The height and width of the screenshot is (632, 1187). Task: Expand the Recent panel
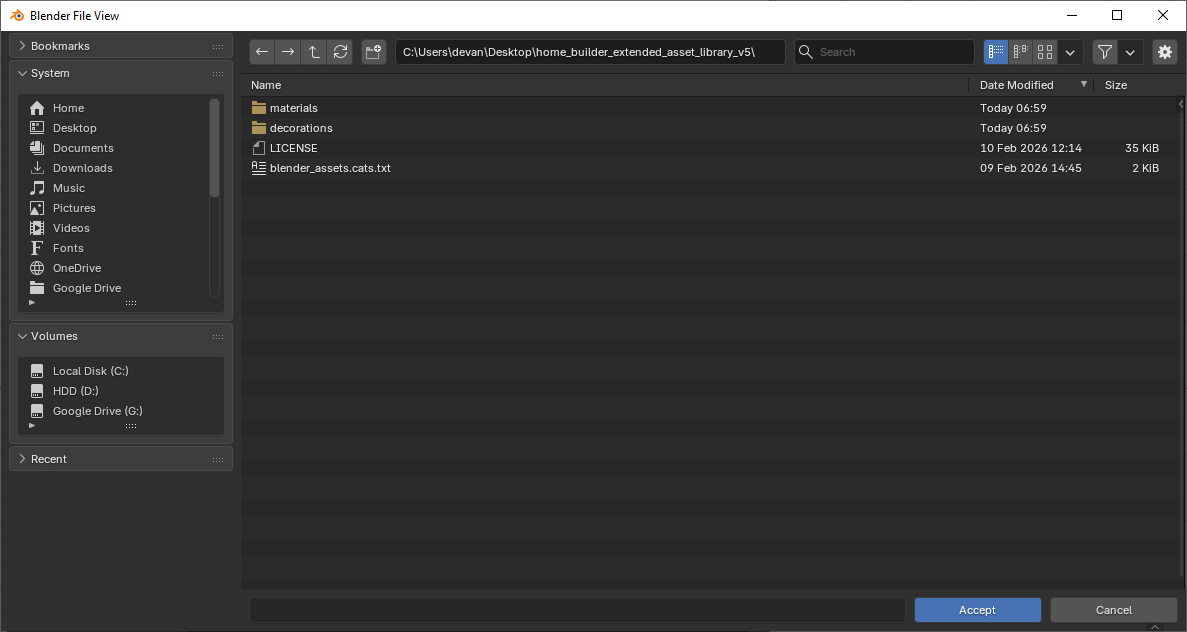click(48, 459)
